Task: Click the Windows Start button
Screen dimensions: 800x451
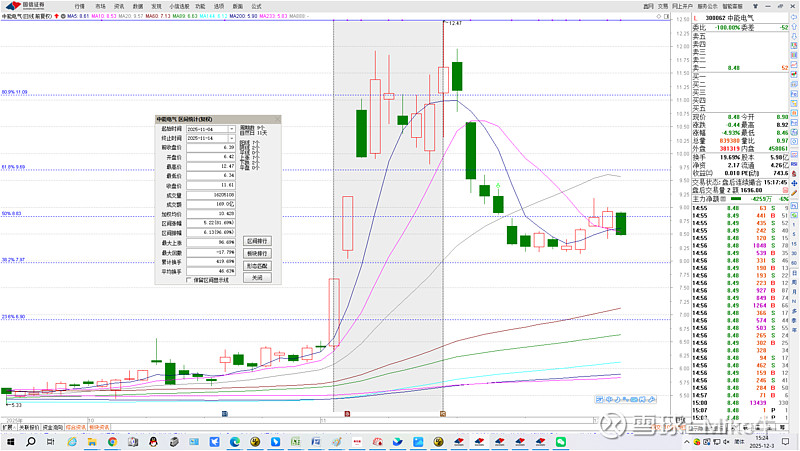Action: click(x=10, y=441)
